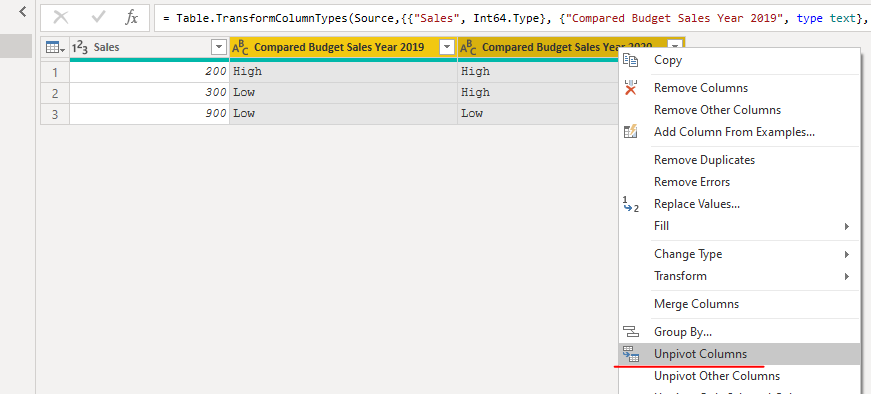Click the 2019 column cell in row 2
Viewport: 871px width, 394px height.
pyautogui.click(x=343, y=93)
